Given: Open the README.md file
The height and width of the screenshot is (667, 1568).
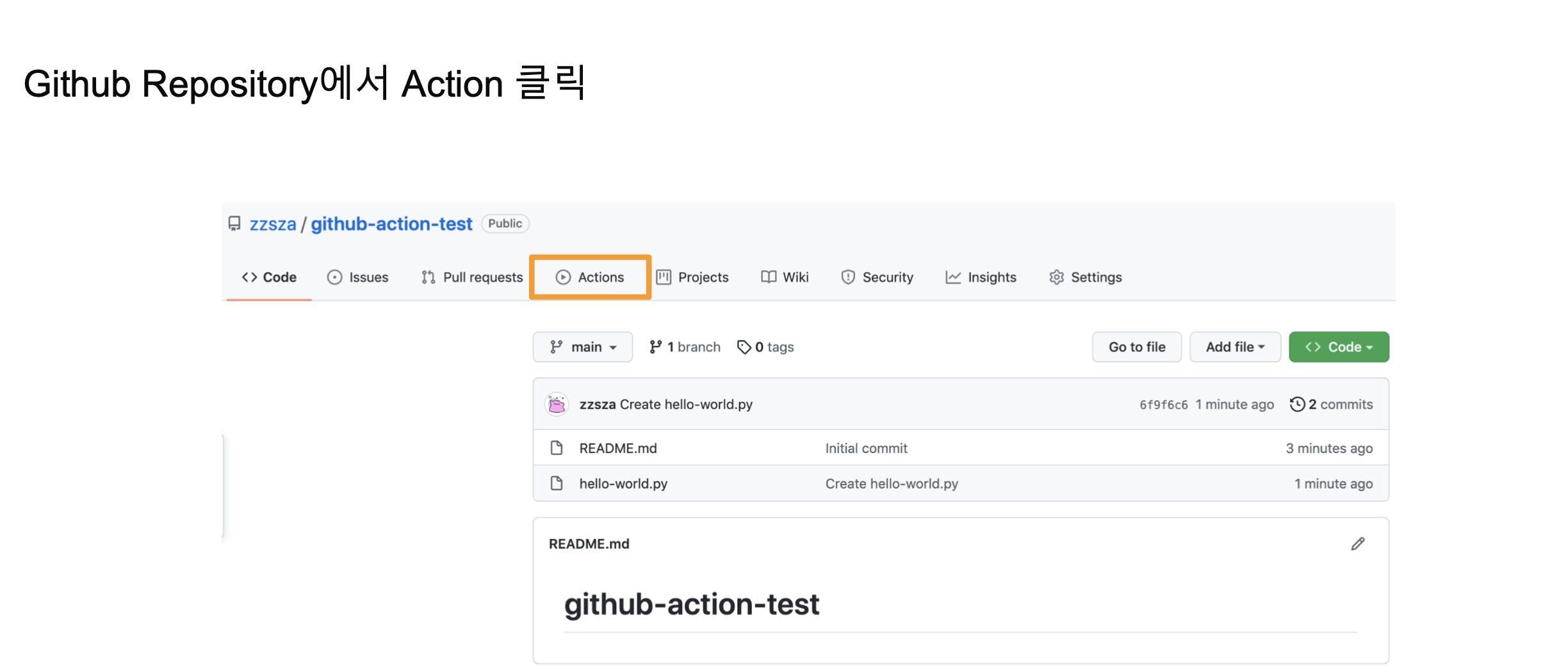Looking at the screenshot, I should coord(618,449).
